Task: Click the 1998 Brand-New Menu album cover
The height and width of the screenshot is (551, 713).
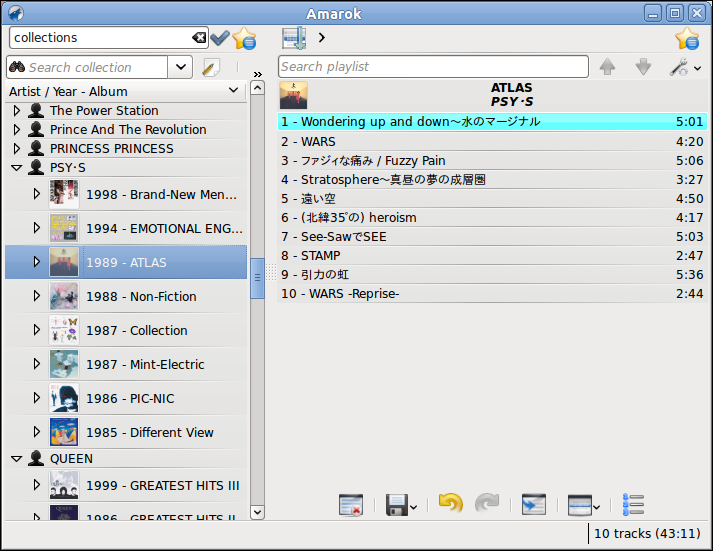Action: point(64,194)
